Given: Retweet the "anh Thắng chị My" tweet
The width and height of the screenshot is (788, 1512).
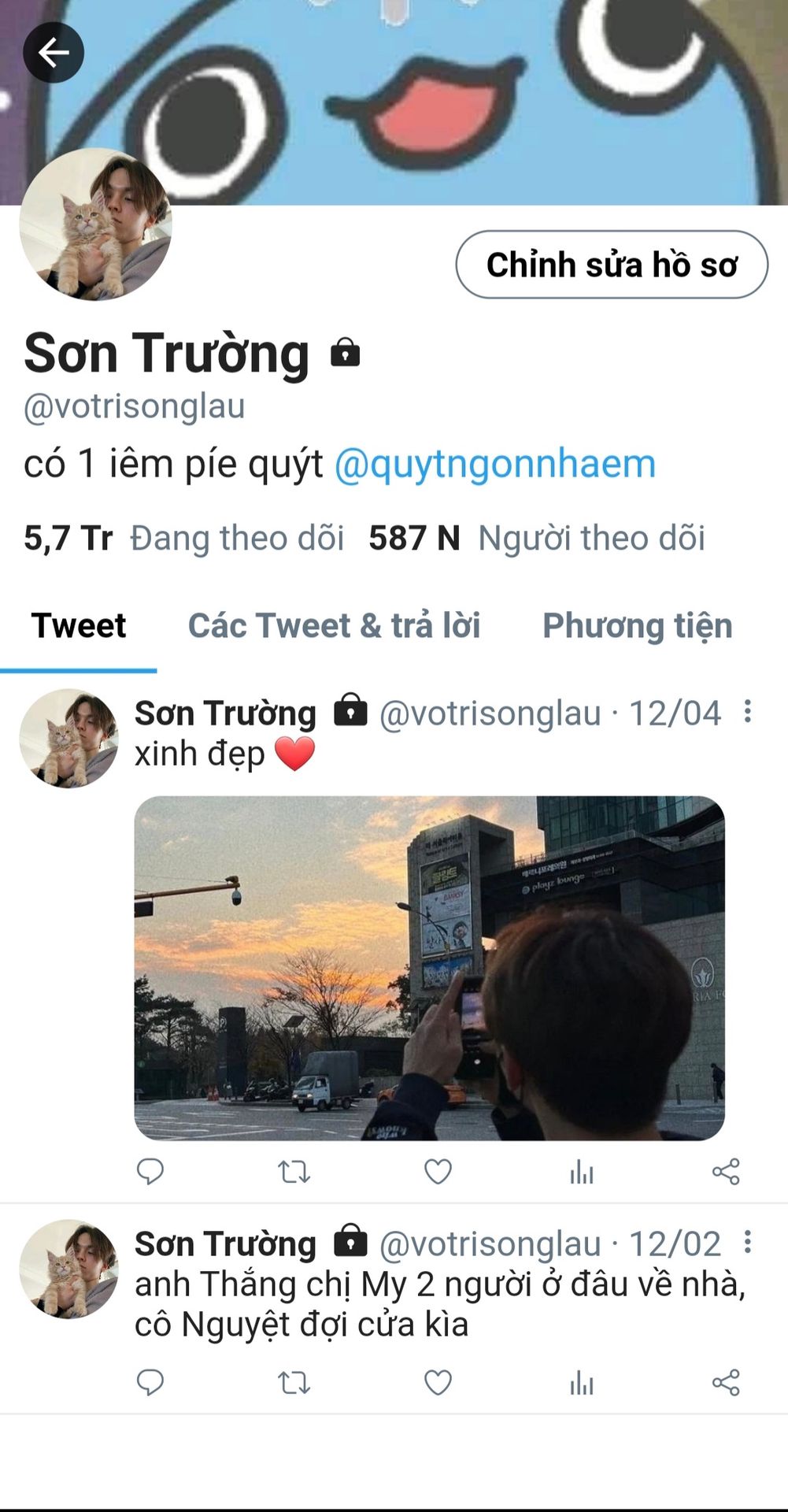Looking at the screenshot, I should tap(294, 1382).
